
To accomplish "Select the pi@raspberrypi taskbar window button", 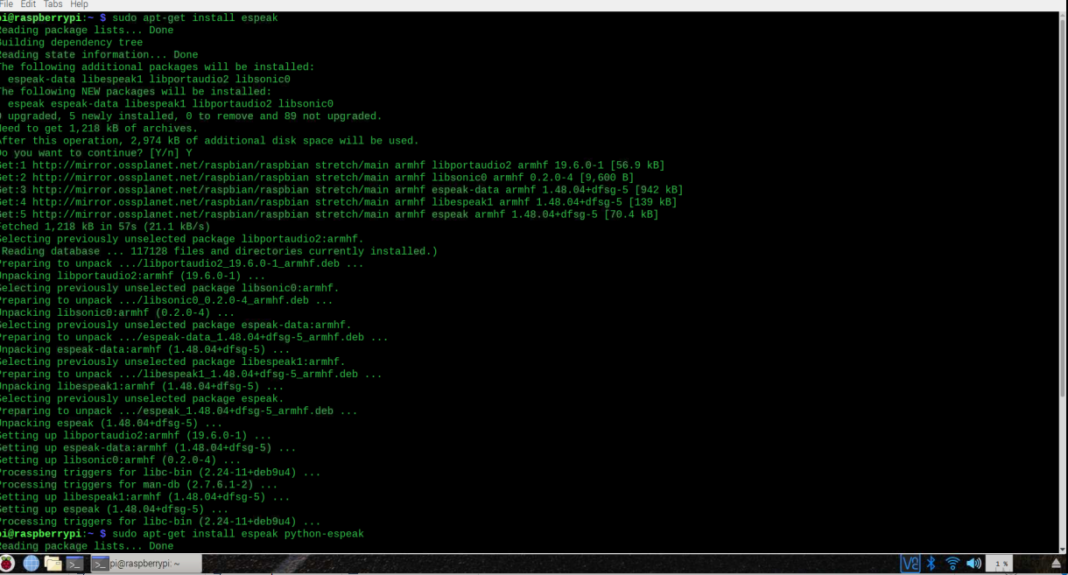I will (146, 564).
